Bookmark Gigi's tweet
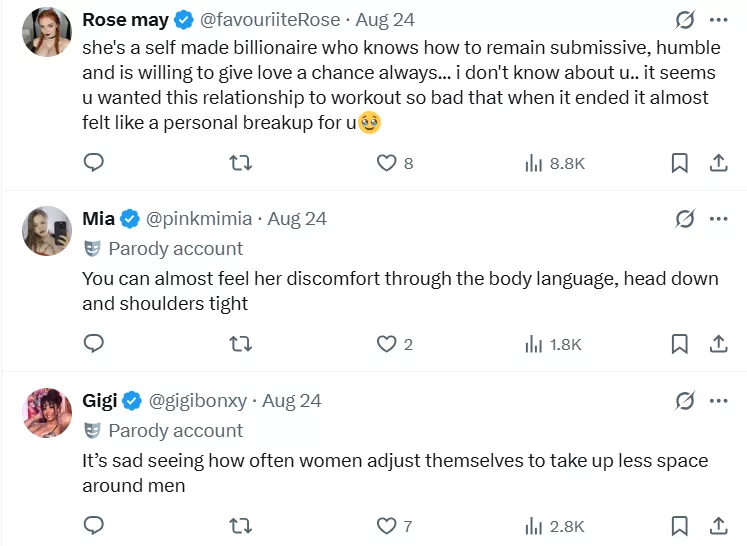 [679, 526]
